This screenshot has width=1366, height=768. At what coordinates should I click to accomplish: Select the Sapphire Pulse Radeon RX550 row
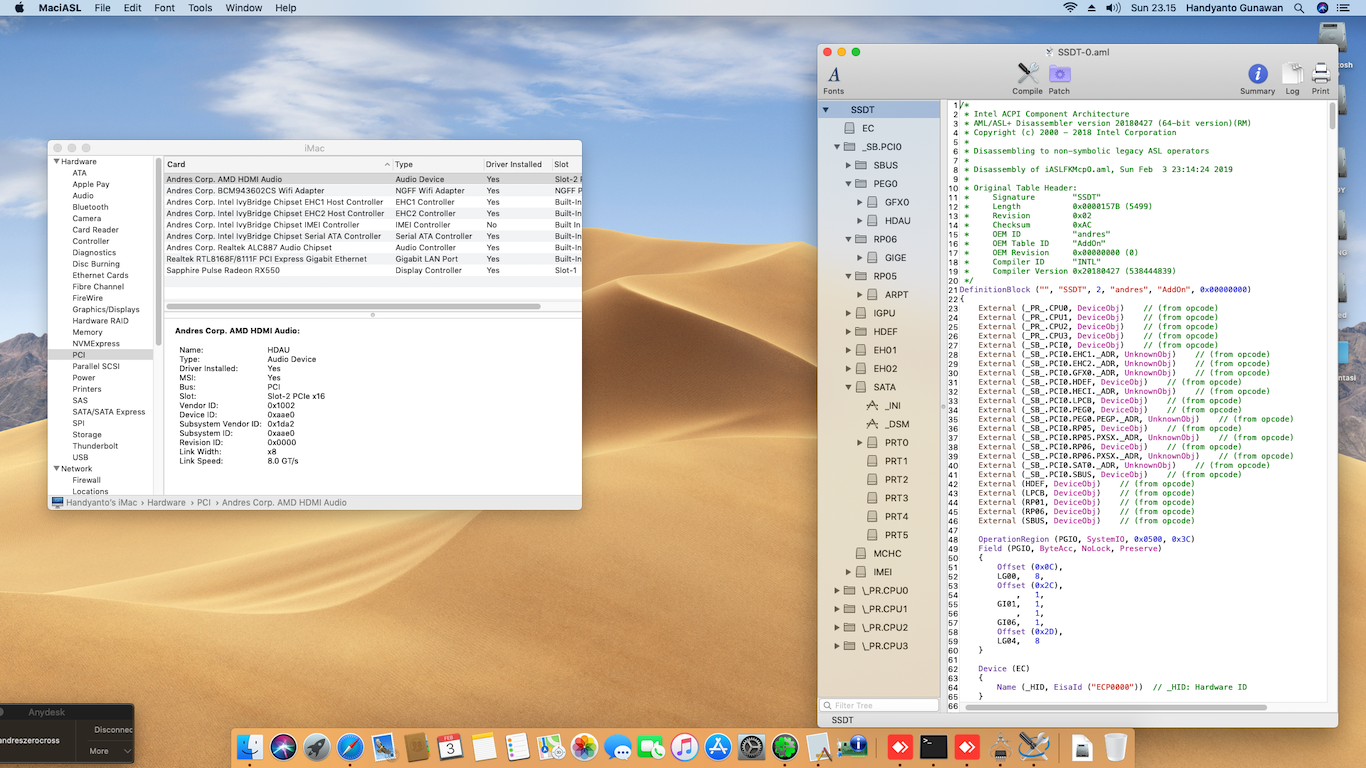[372, 270]
